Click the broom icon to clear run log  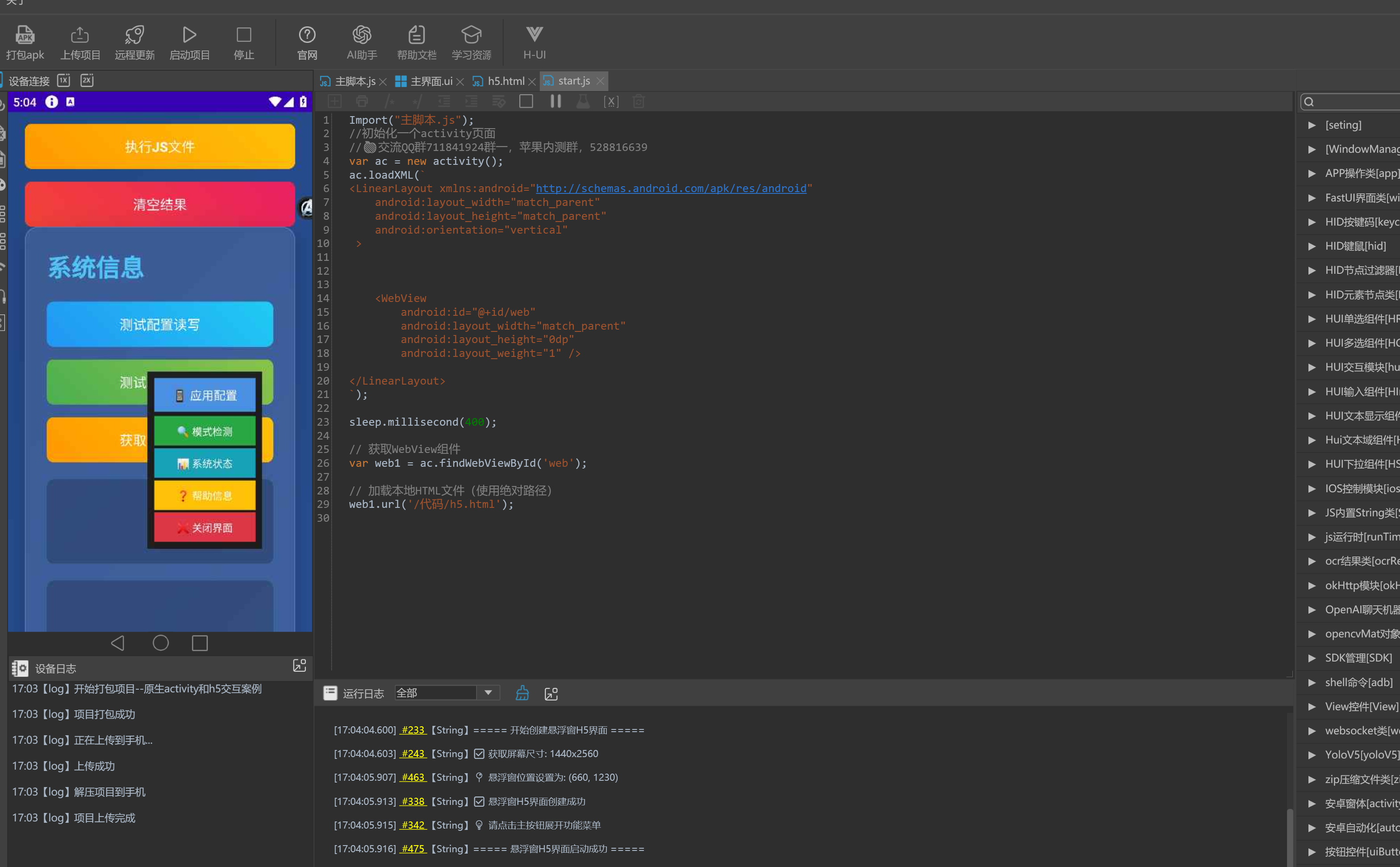[522, 693]
